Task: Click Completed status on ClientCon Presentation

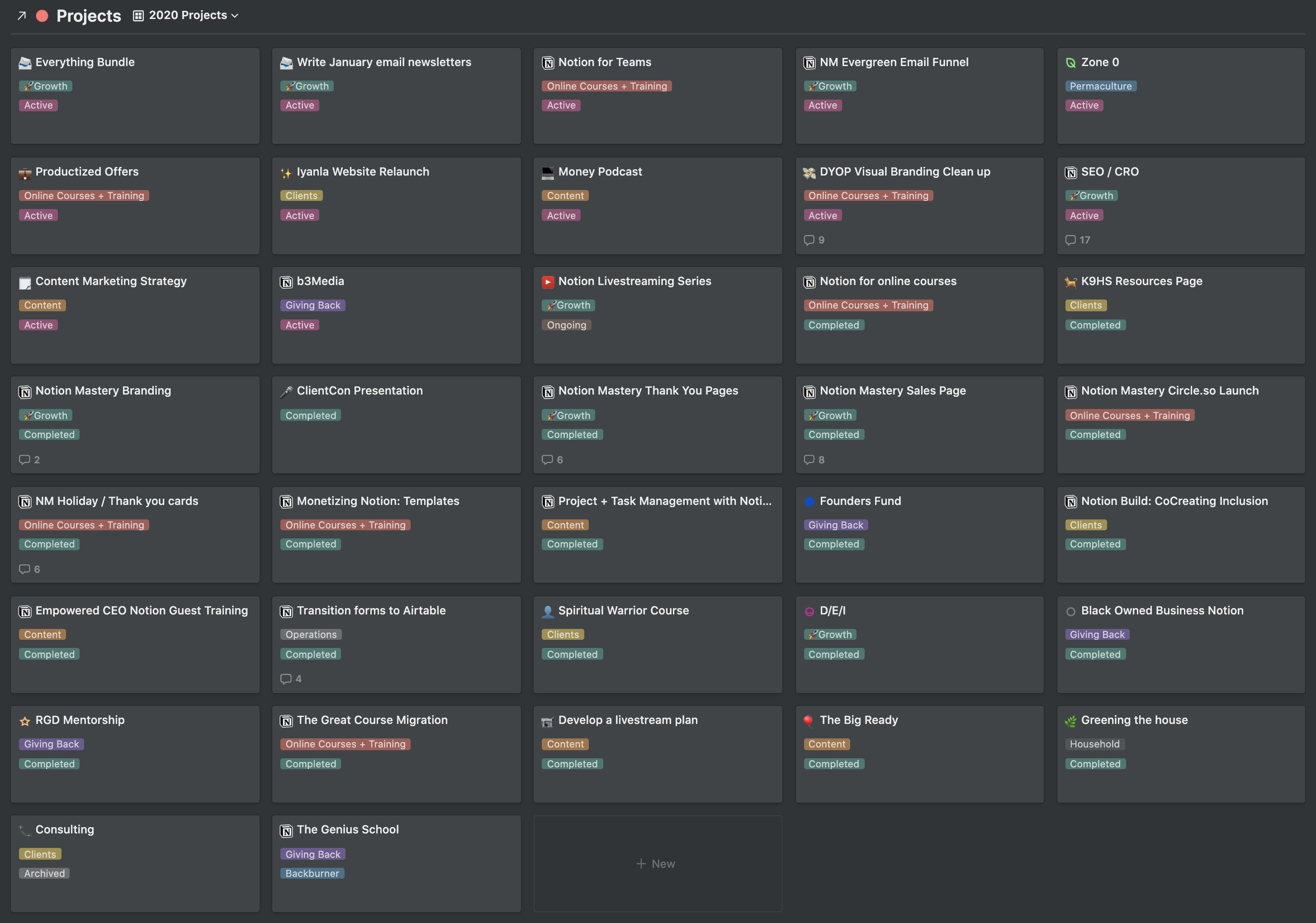Action: click(310, 415)
